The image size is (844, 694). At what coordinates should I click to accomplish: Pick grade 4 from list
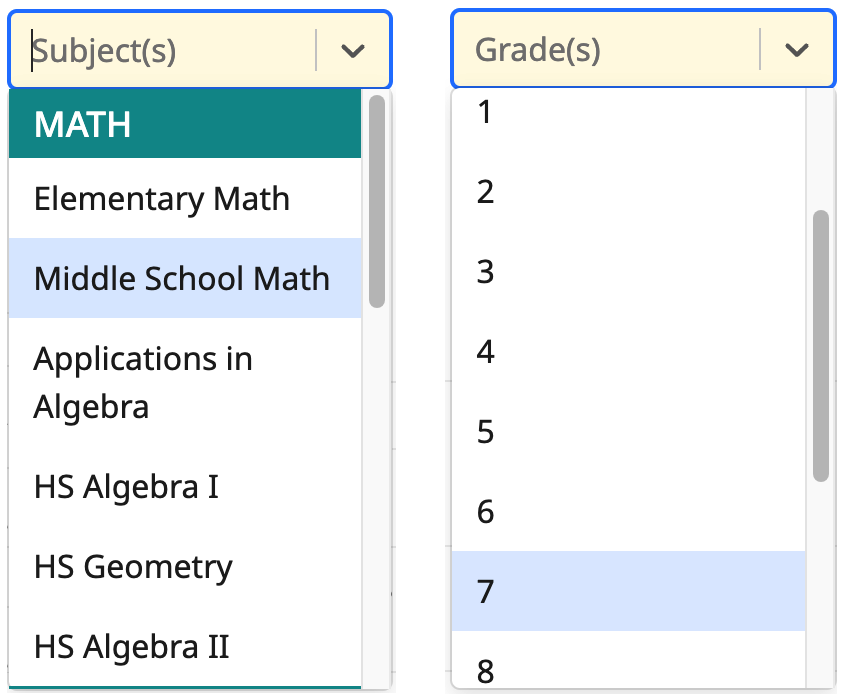click(x=486, y=352)
